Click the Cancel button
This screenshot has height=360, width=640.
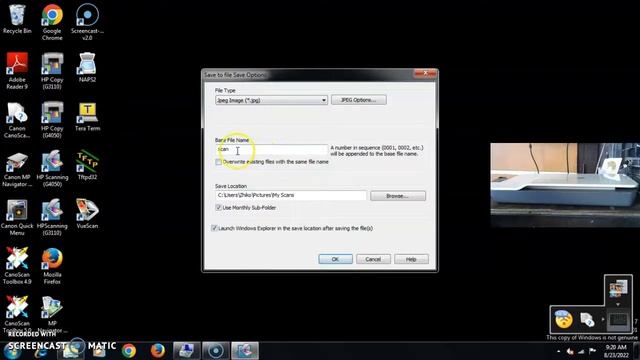coord(373,259)
